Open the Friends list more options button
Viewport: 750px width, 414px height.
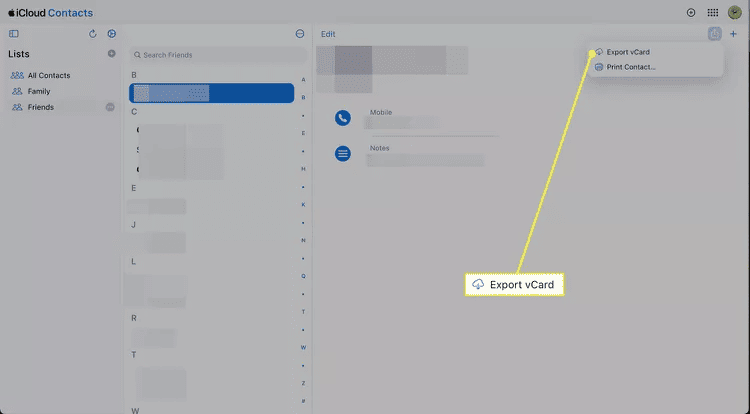click(110, 107)
